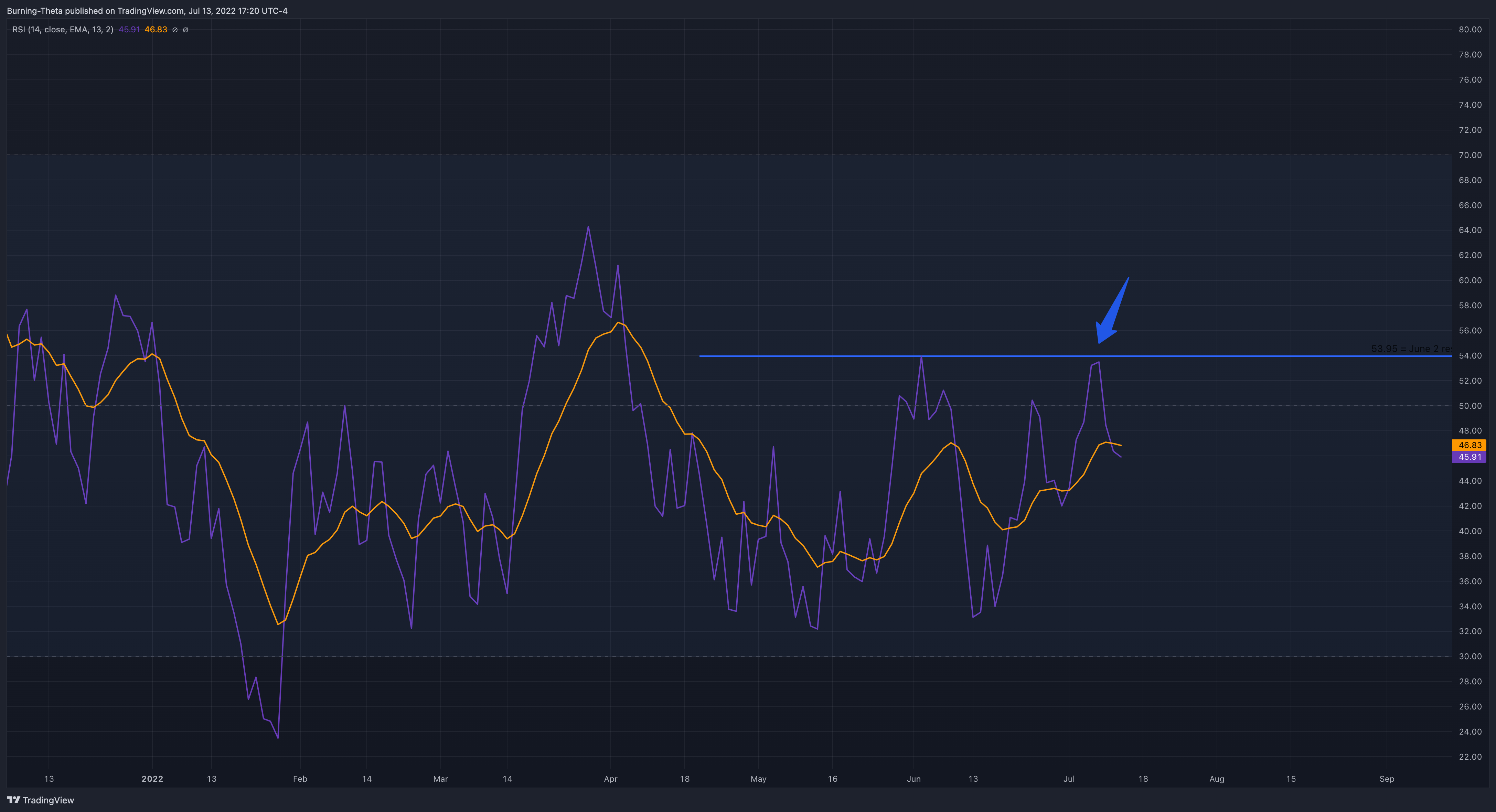1496x812 pixels.
Task: Click the 40.00 axis value
Action: tap(1470, 531)
